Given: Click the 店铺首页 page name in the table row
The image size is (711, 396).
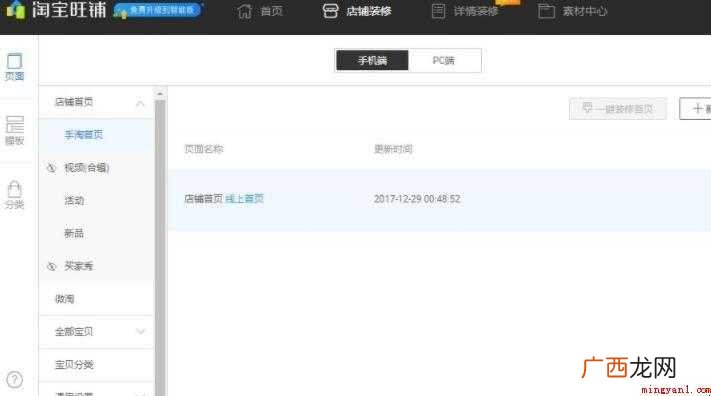Looking at the screenshot, I should coord(204,199).
